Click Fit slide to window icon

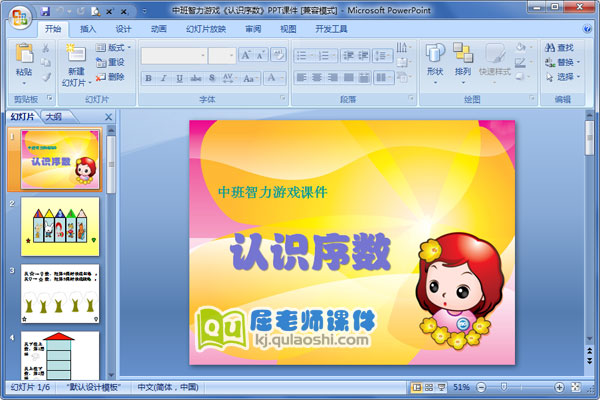click(x=576, y=387)
